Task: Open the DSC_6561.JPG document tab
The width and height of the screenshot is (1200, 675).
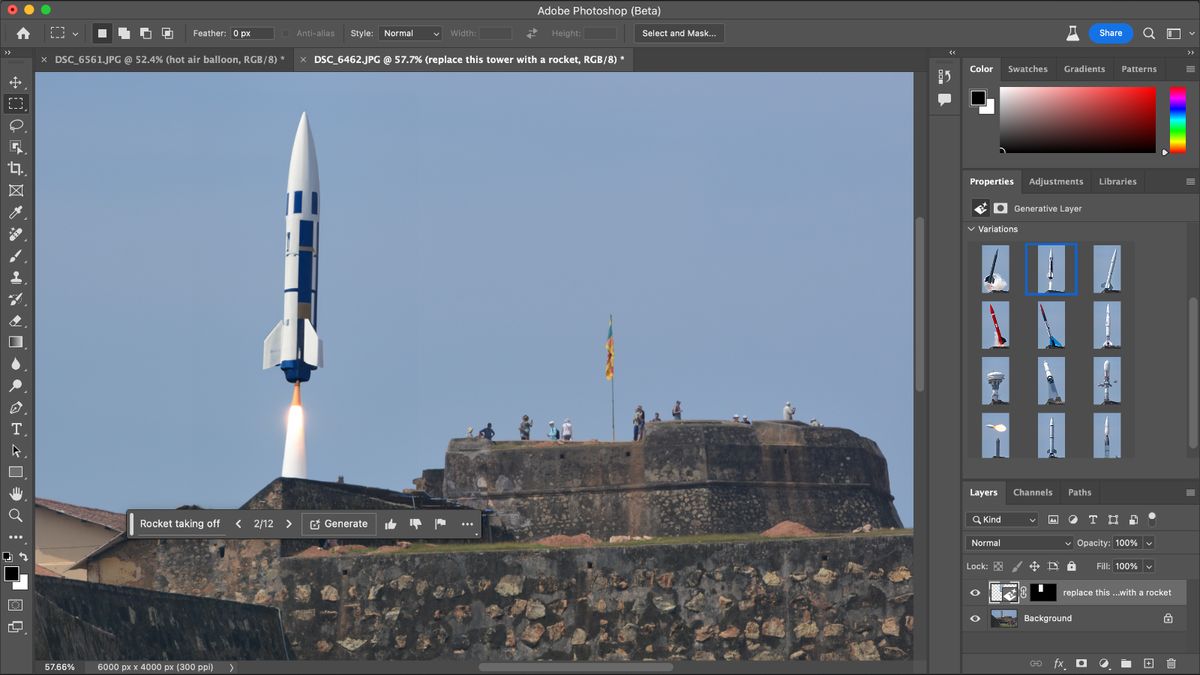Action: coord(169,60)
